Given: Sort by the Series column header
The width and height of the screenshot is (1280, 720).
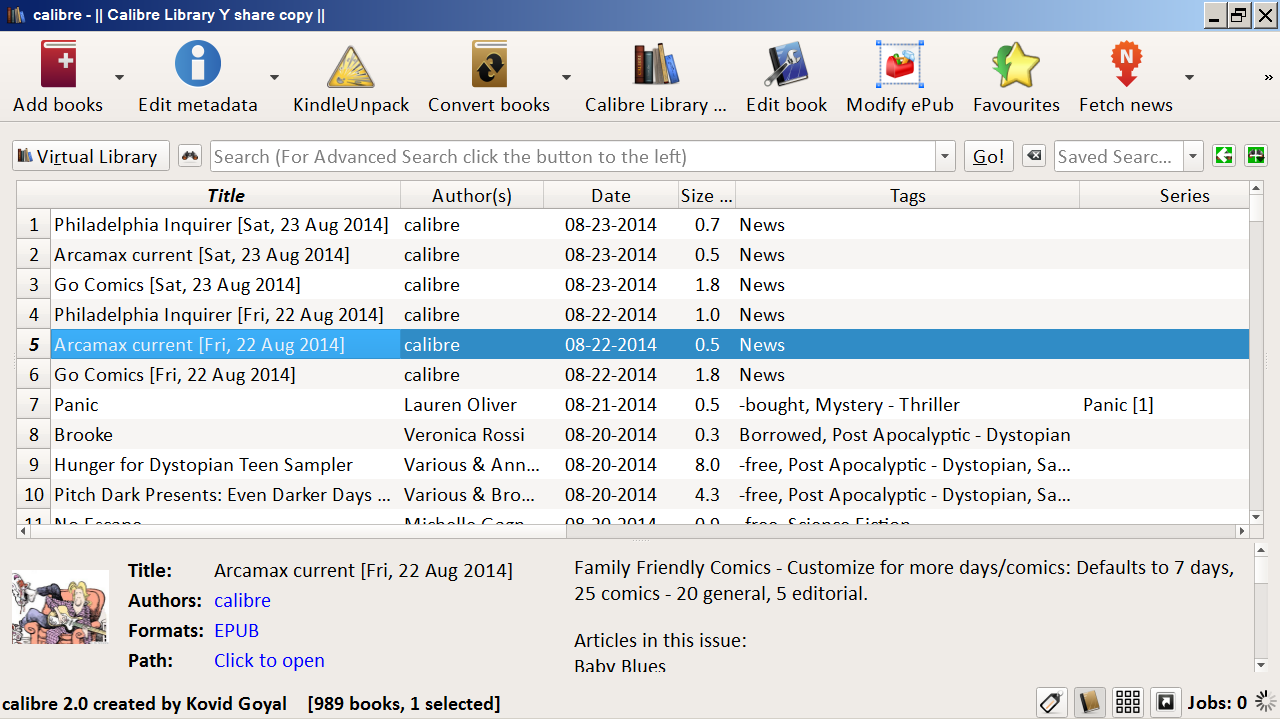Looking at the screenshot, I should tap(1165, 196).
